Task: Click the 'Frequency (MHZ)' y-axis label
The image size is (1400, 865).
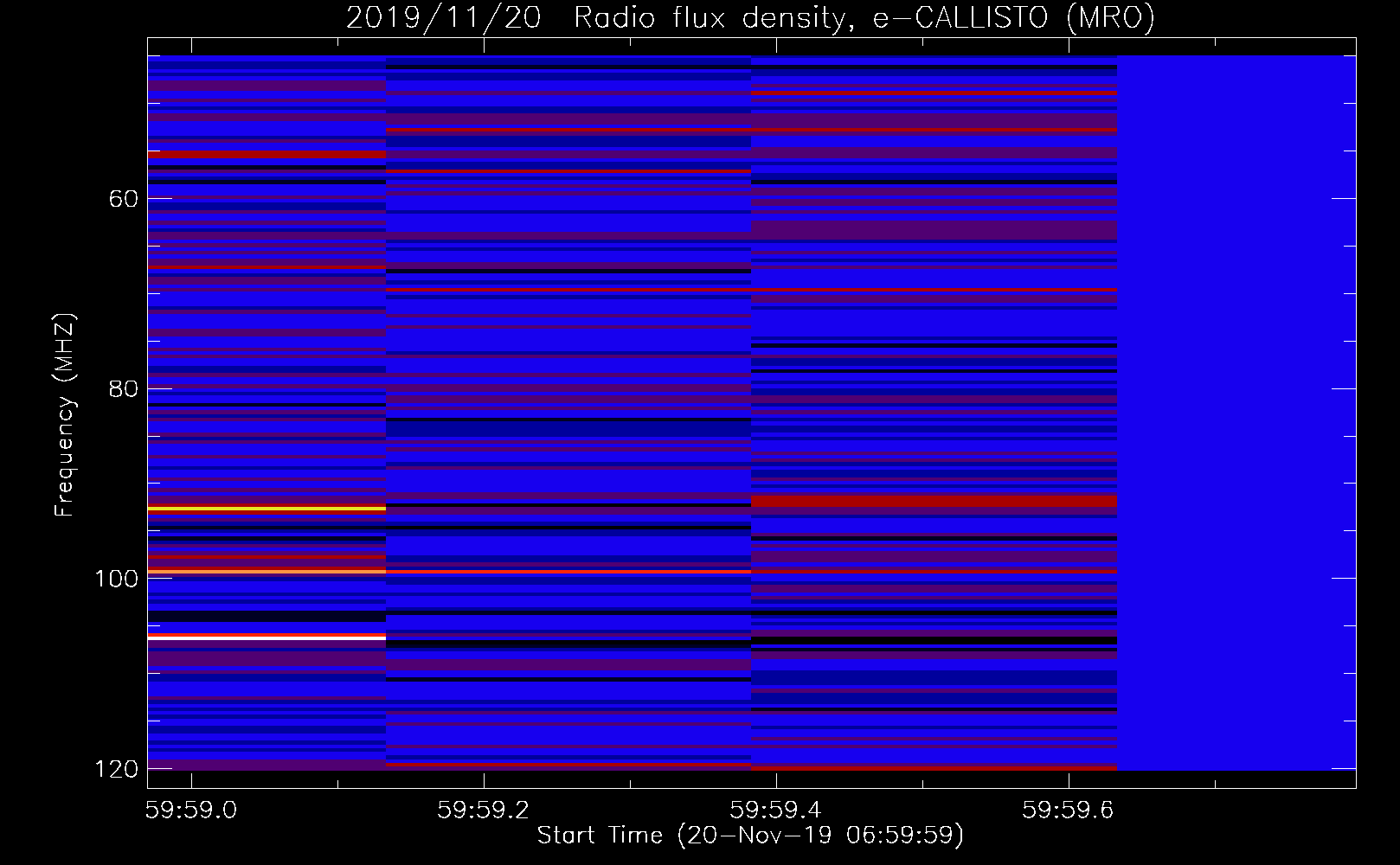Action: (65, 415)
